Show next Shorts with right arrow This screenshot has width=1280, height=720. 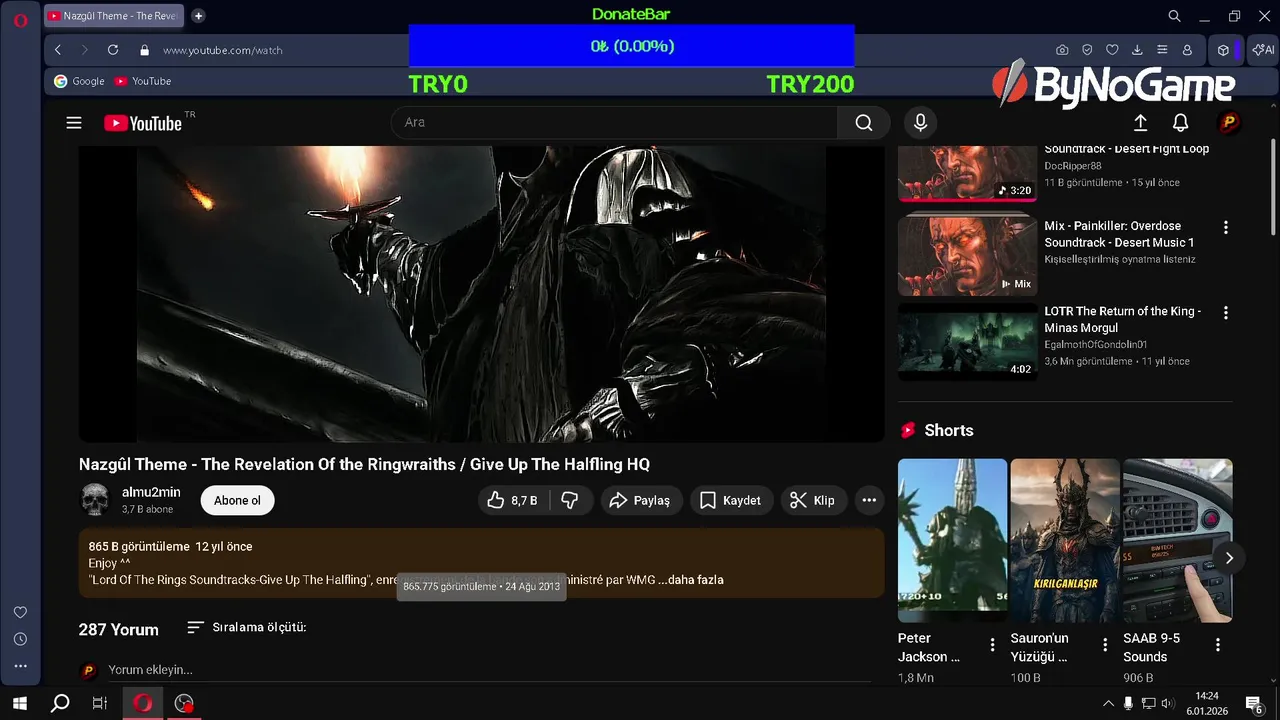(1229, 558)
